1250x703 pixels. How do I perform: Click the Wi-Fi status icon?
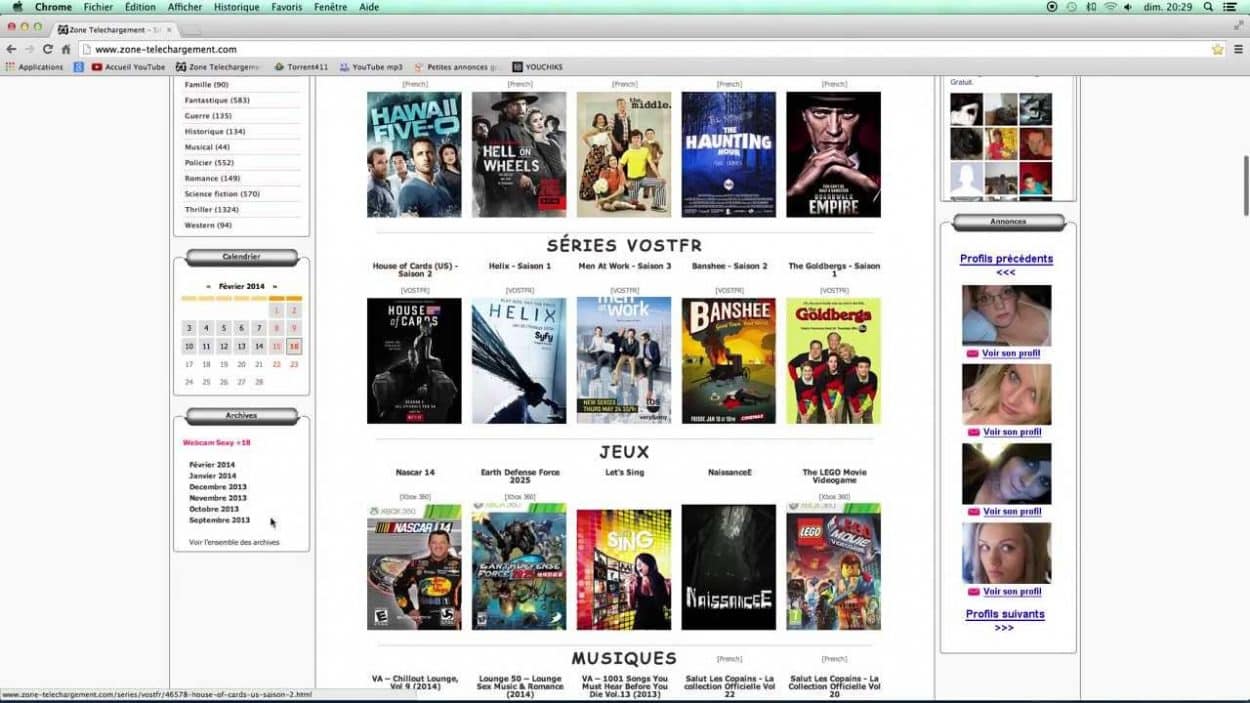click(x=1110, y=7)
